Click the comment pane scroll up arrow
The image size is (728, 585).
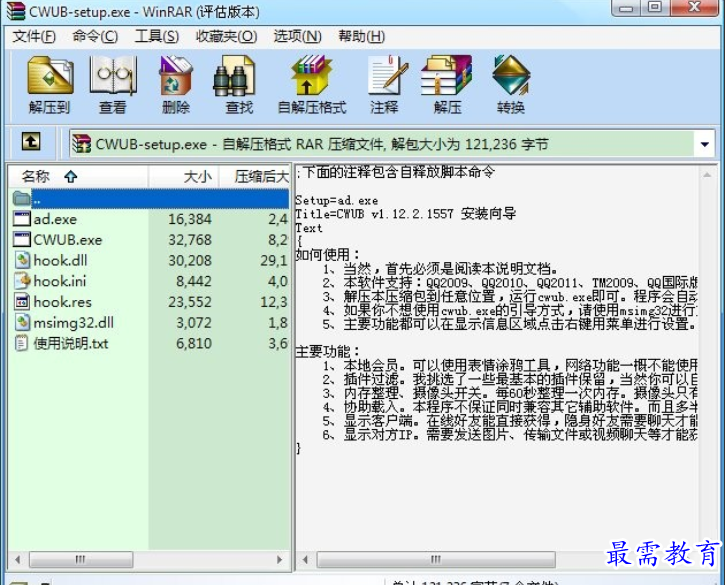point(707,175)
